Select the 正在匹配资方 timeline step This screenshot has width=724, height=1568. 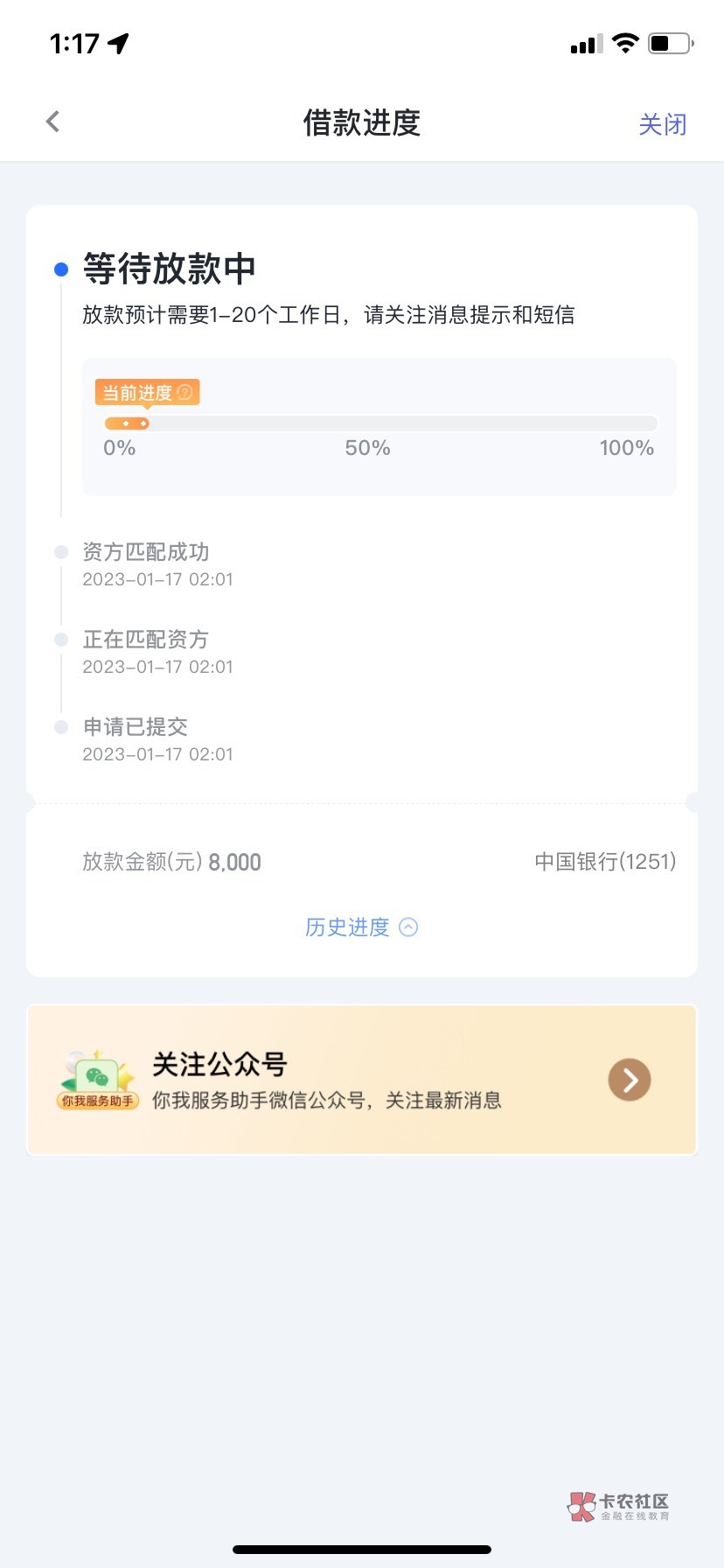[x=146, y=640]
